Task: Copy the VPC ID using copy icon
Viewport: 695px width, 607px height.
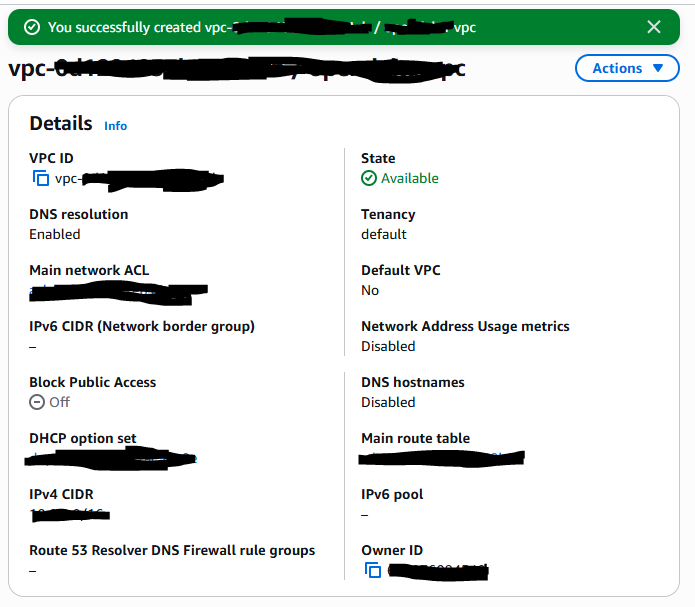Action: pos(41,178)
